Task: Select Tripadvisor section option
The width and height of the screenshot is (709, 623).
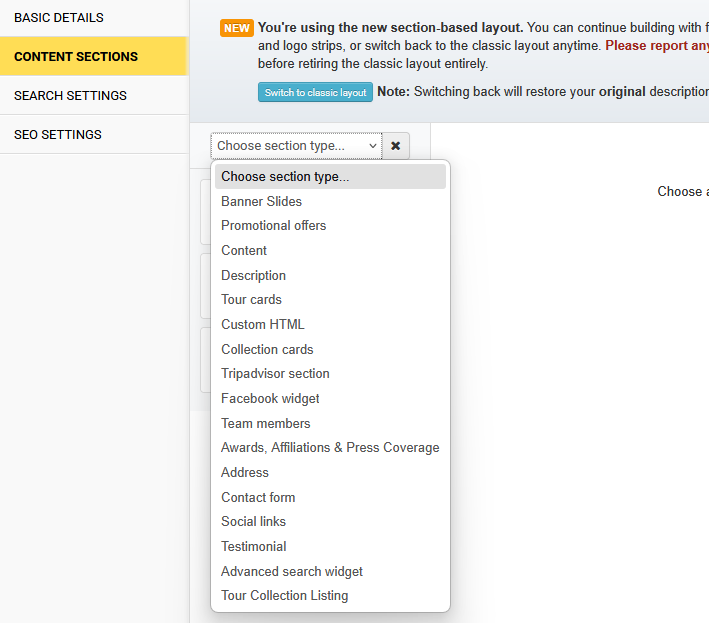Action: 275,373
